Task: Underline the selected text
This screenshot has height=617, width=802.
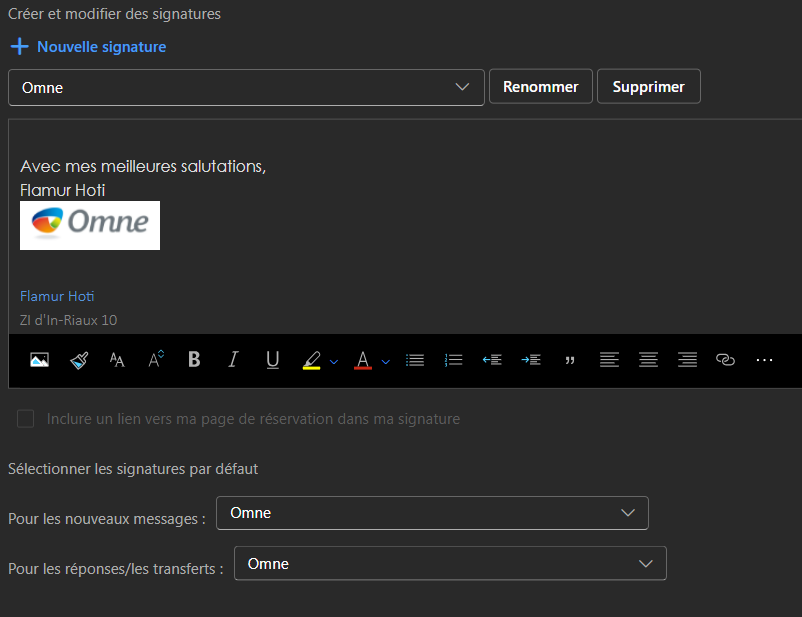Action: coord(272,360)
